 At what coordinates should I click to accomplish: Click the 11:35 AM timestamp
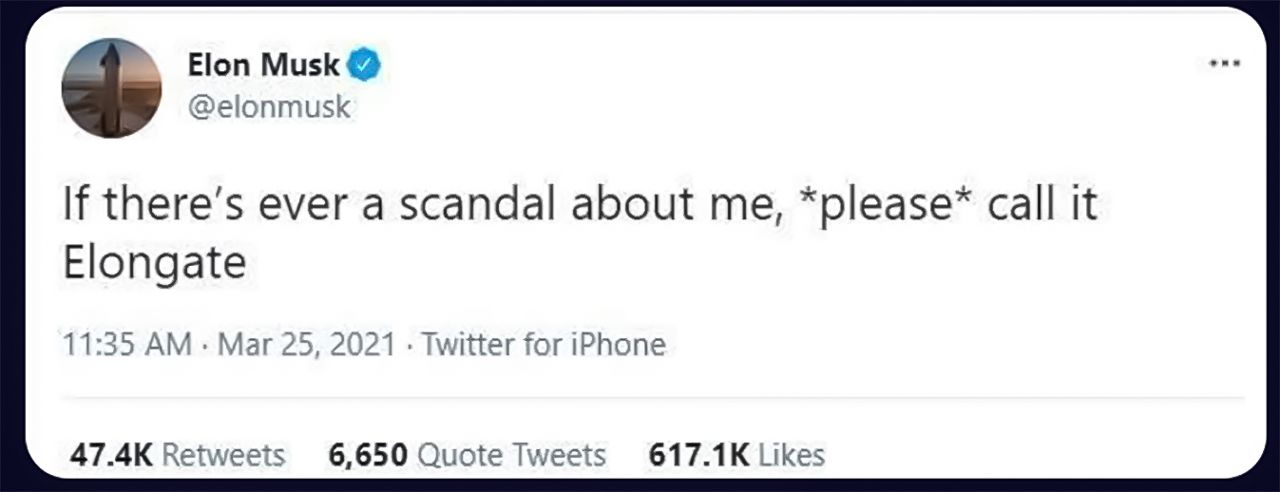point(127,345)
